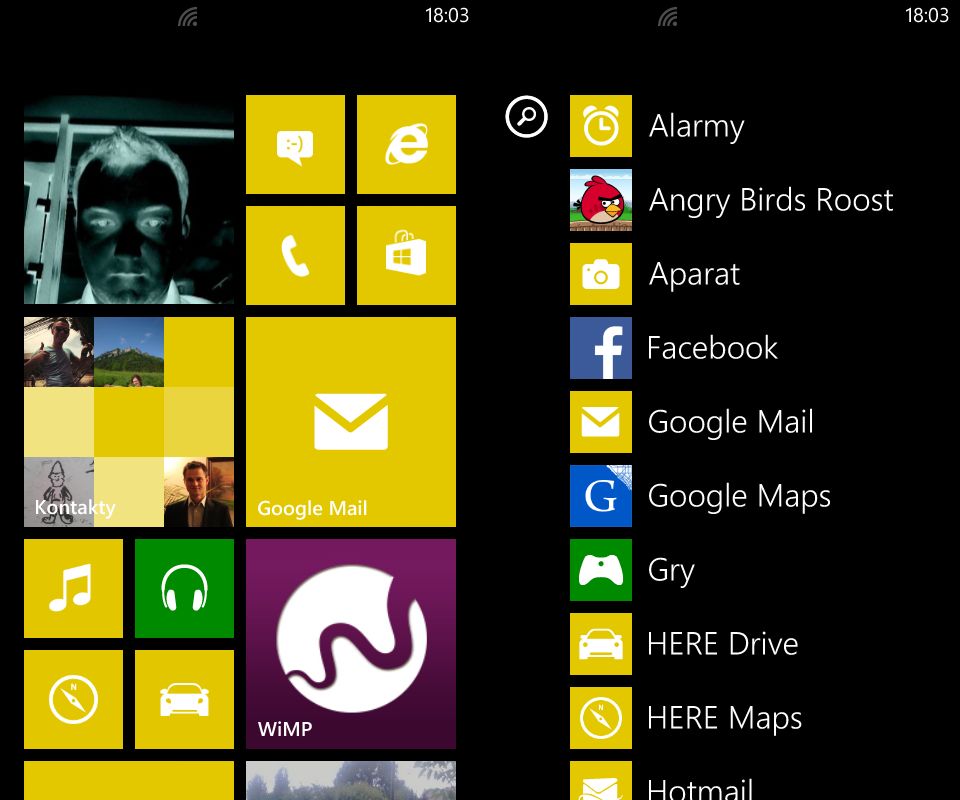
Task: Open Angry Birds Roost icon in list
Action: (601, 200)
